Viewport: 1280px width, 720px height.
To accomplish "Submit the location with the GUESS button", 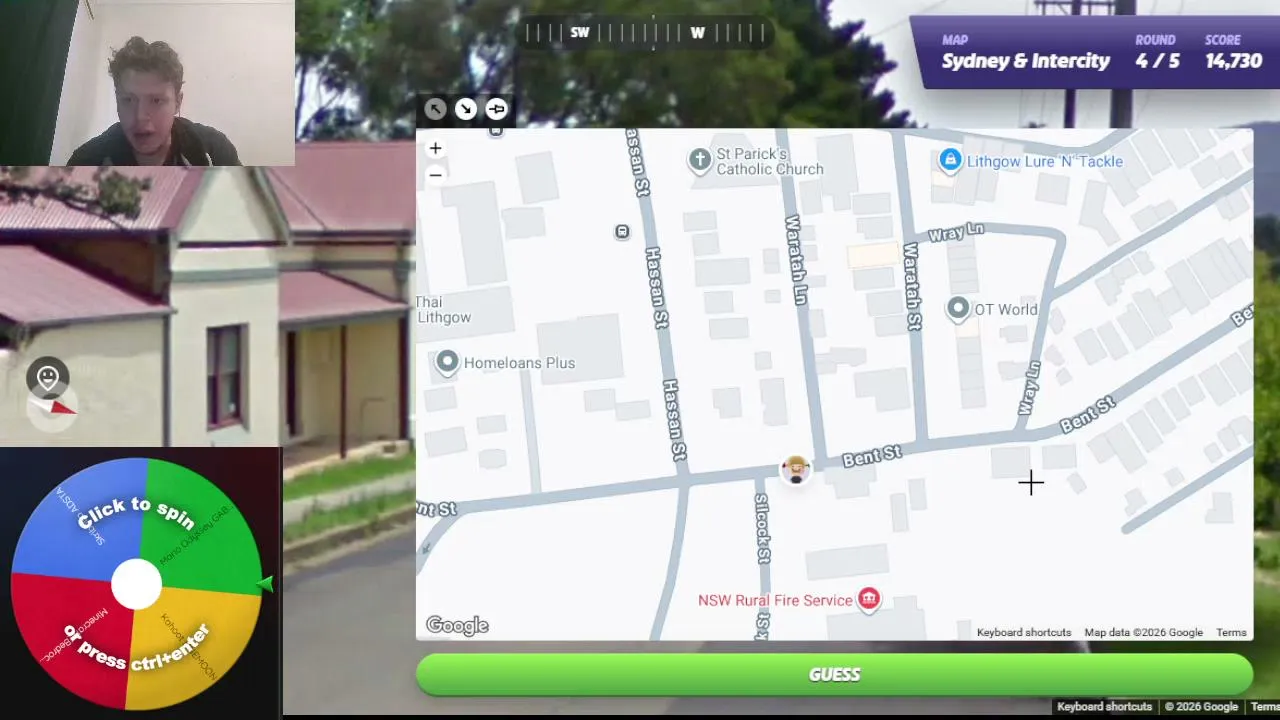I will coord(834,675).
